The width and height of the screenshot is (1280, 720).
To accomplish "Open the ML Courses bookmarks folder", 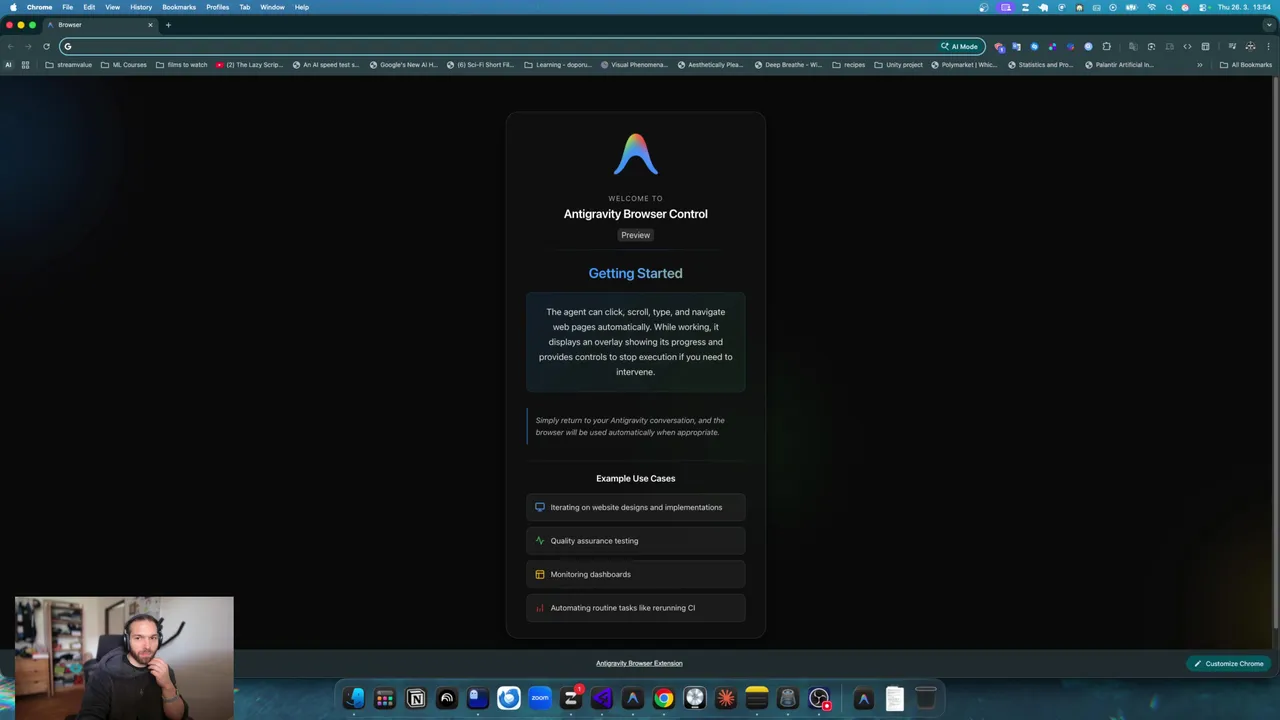I will (x=124, y=65).
